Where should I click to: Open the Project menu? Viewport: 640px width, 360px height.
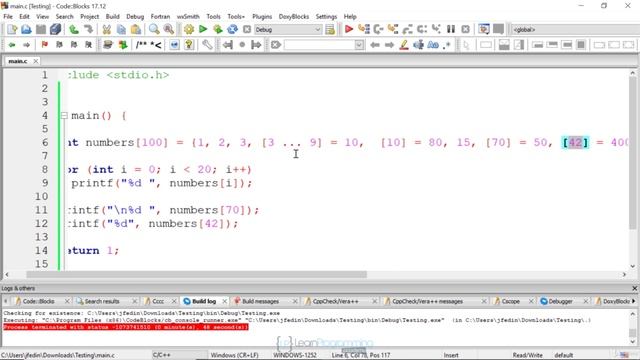[x=89, y=17]
